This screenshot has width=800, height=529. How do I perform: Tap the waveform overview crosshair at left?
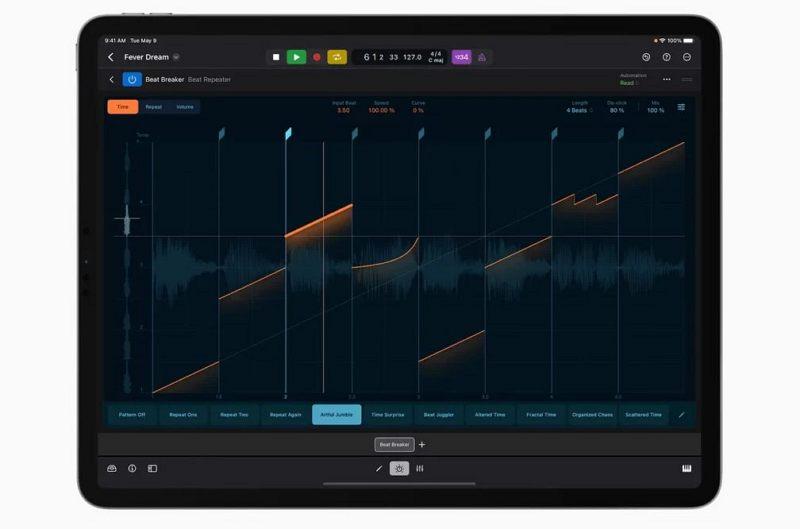click(127, 218)
